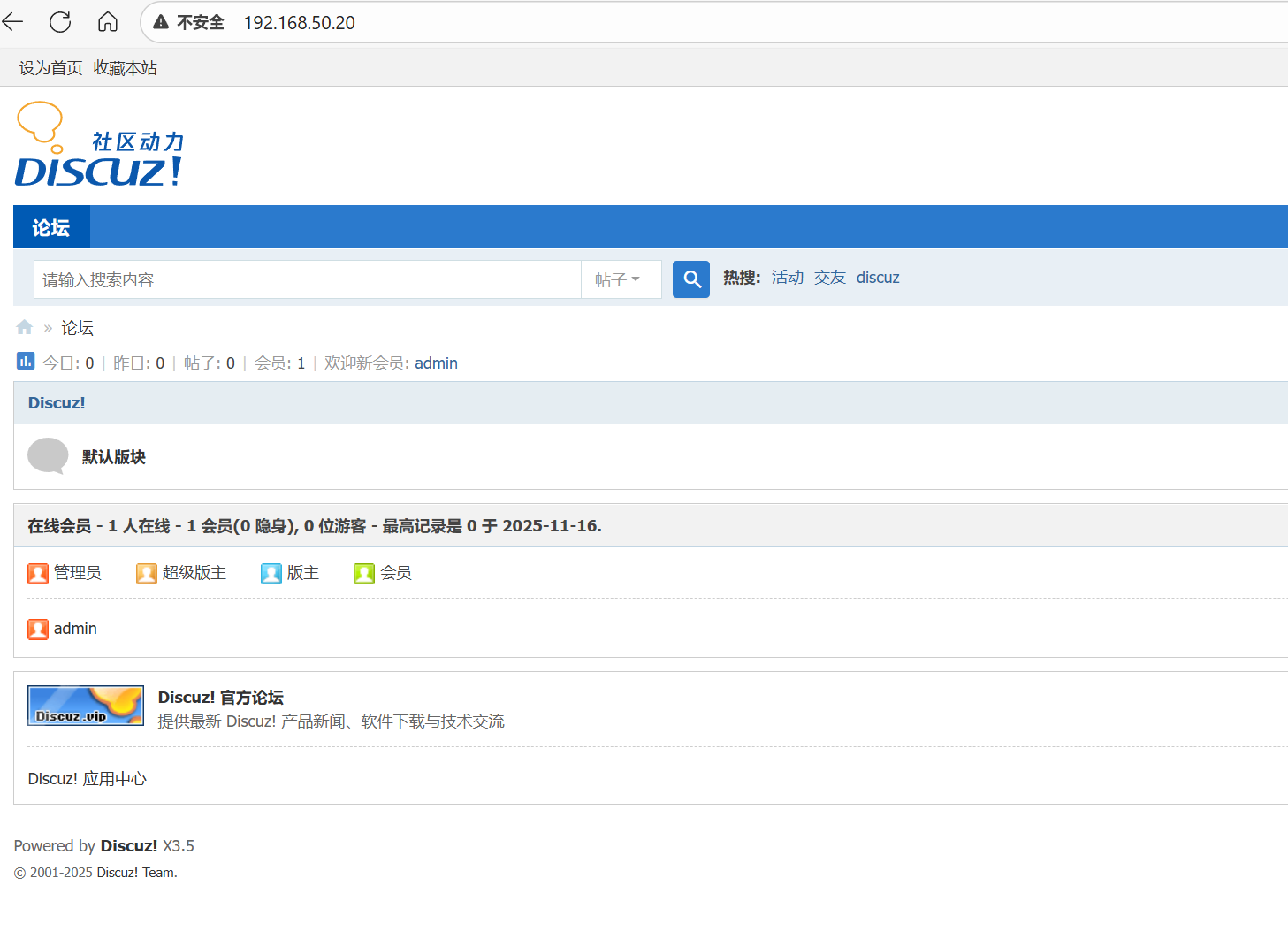Focus the 请输入搜索内容 search field
The image size is (1288, 939).
pyautogui.click(x=308, y=279)
